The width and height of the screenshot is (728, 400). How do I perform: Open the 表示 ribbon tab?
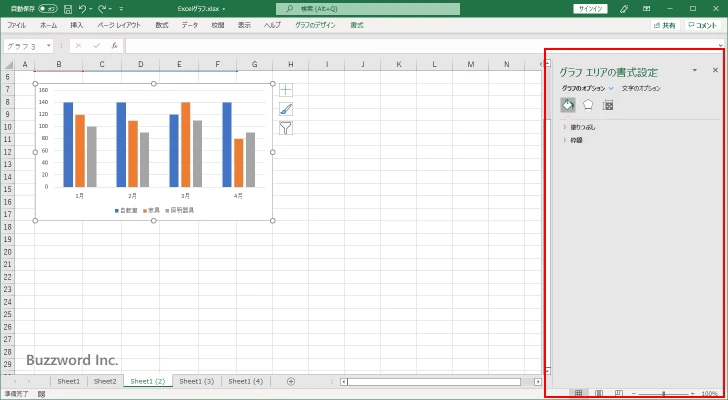[244, 26]
